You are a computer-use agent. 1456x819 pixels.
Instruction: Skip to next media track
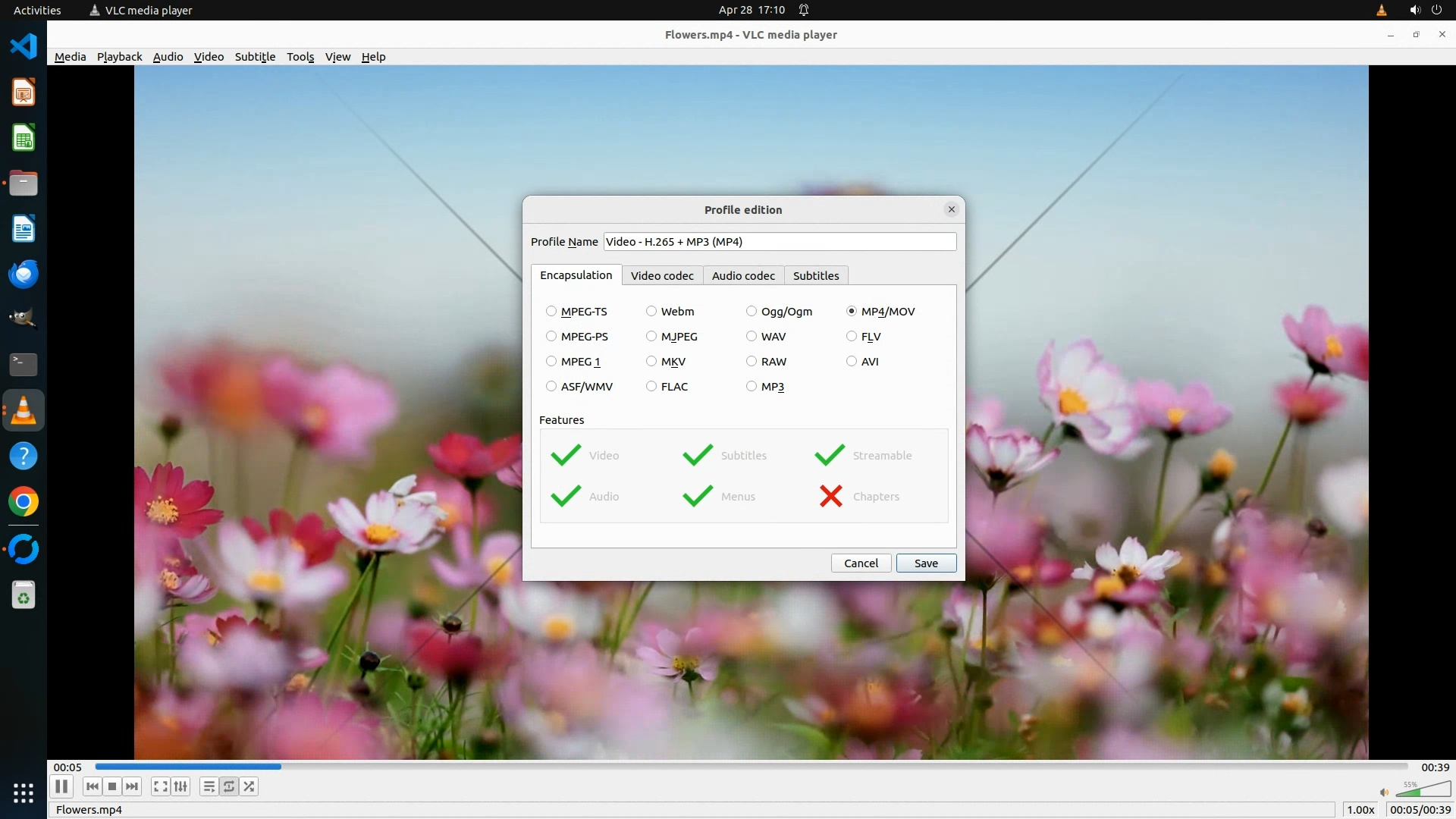132,786
